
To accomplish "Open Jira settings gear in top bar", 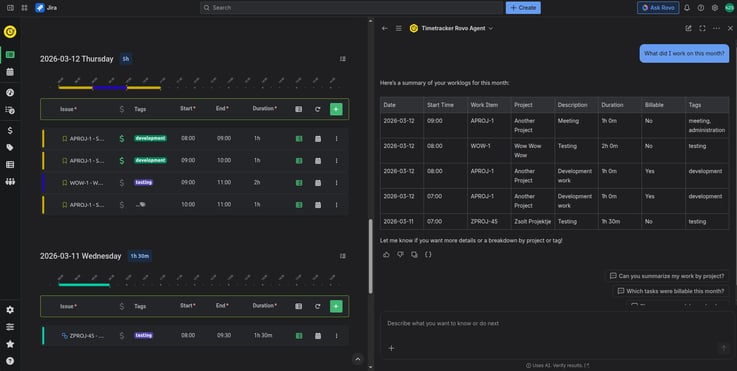I will (715, 8).
